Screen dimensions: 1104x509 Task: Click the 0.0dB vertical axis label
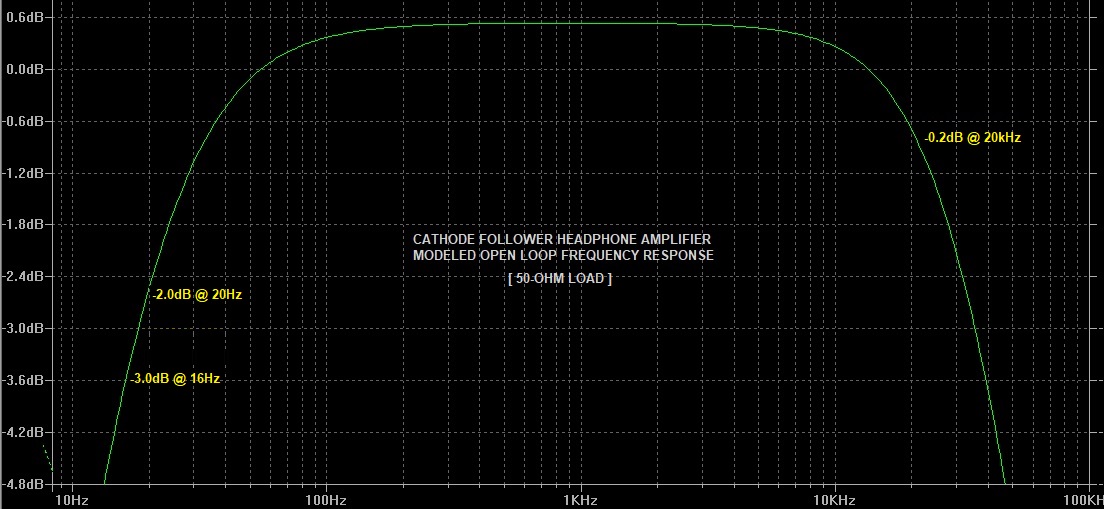[25, 69]
